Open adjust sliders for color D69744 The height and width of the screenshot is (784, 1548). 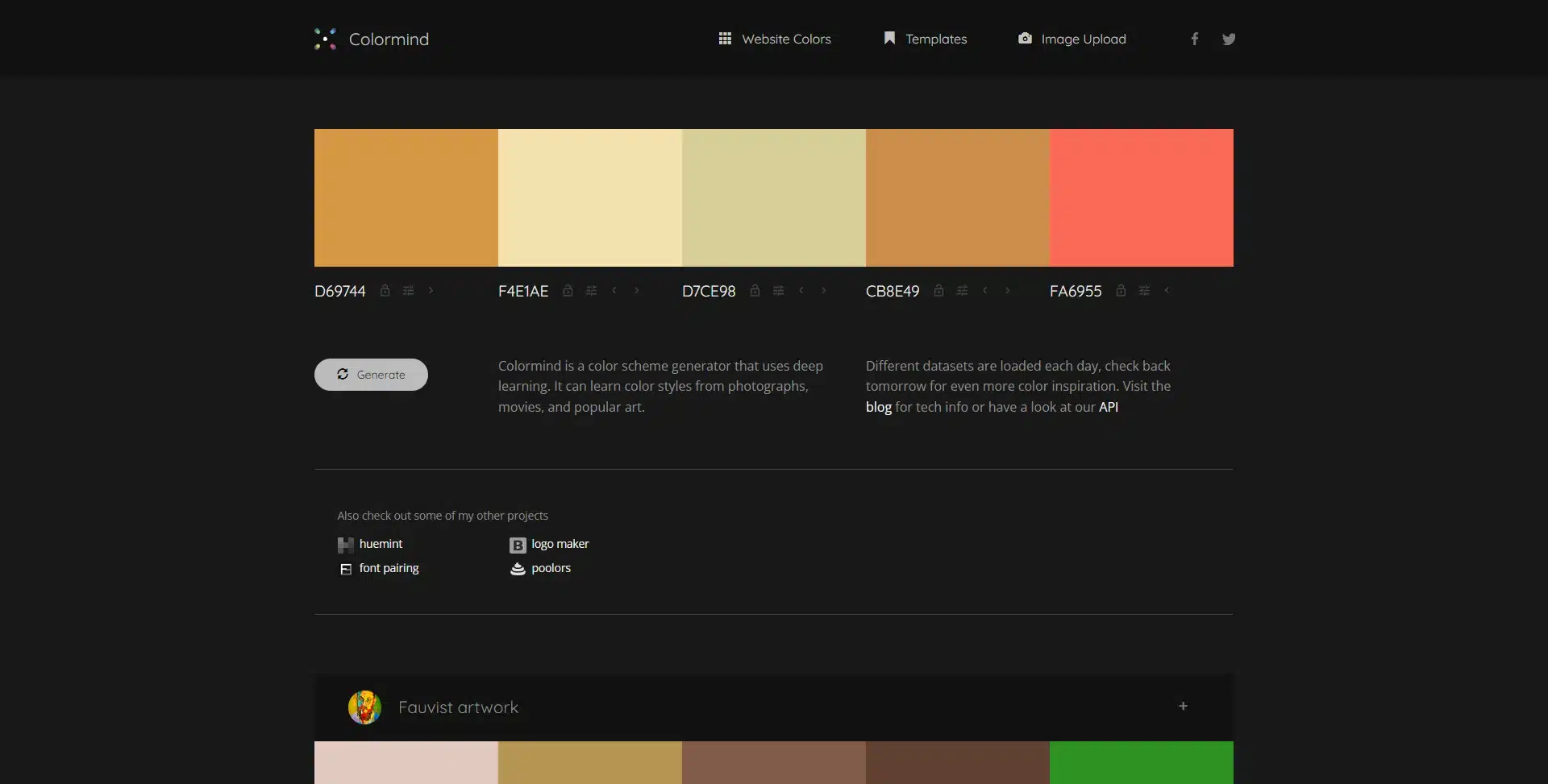tap(409, 291)
